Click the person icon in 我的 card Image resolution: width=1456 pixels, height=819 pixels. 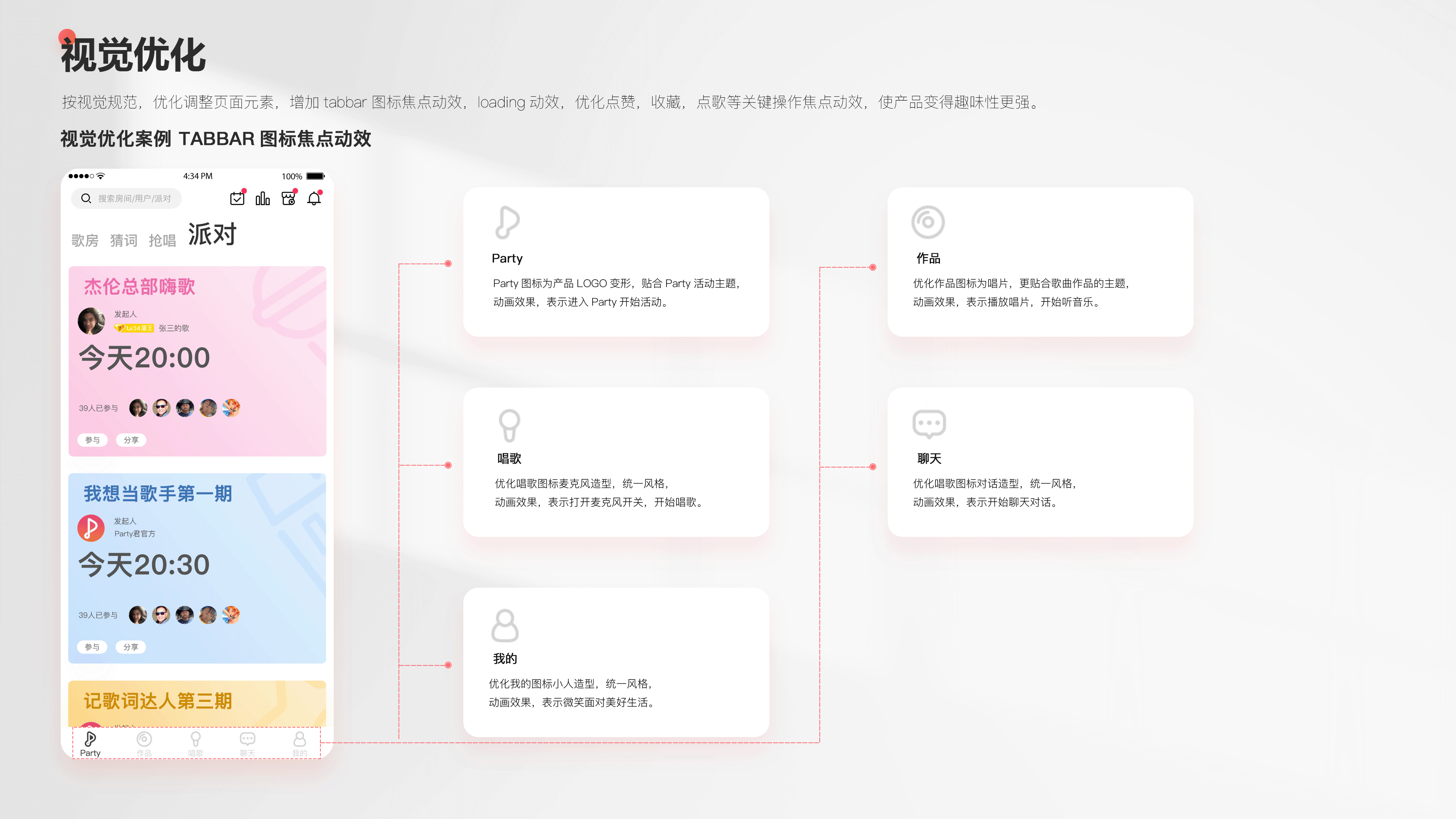point(505,625)
